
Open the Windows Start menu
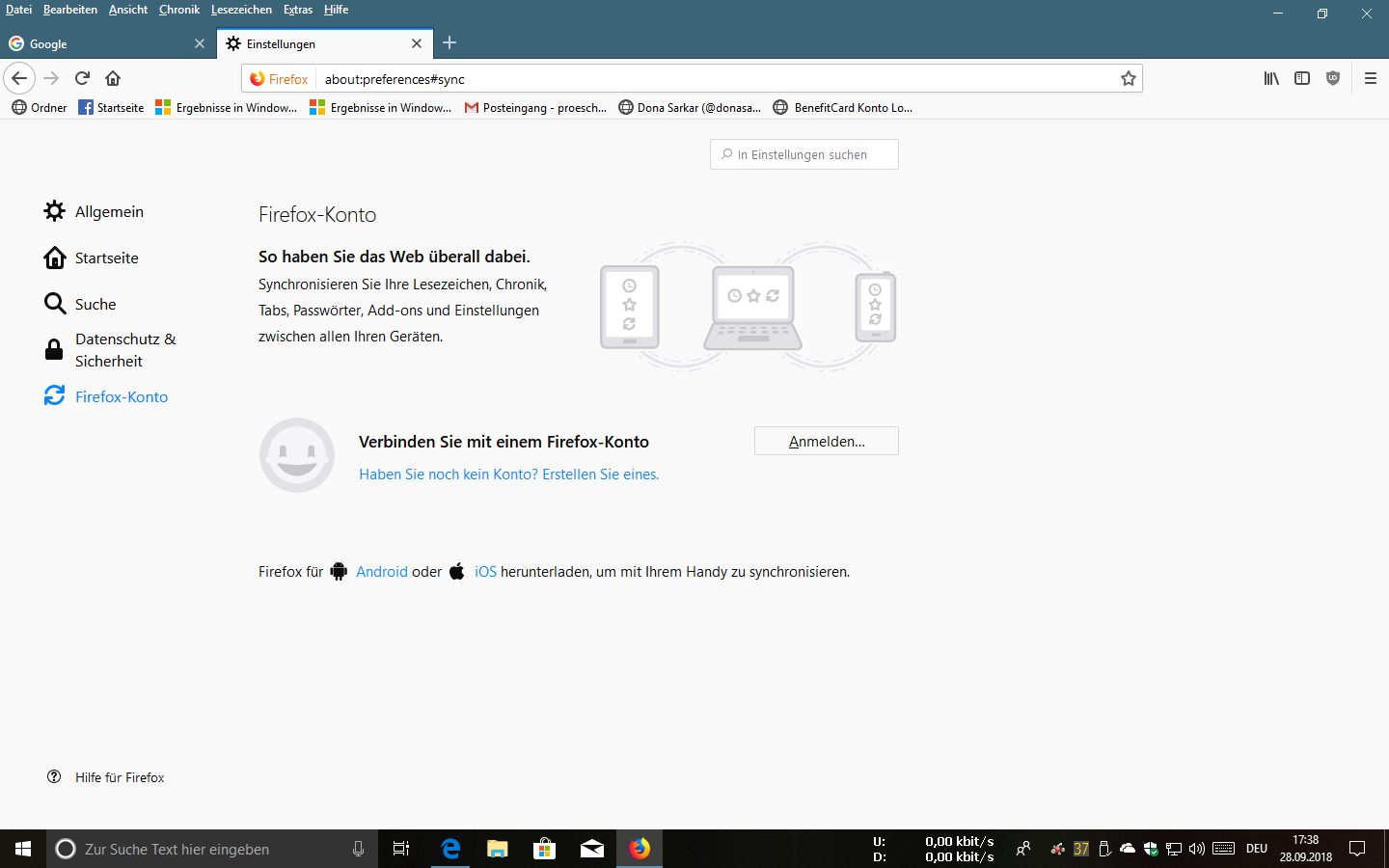tap(23, 849)
